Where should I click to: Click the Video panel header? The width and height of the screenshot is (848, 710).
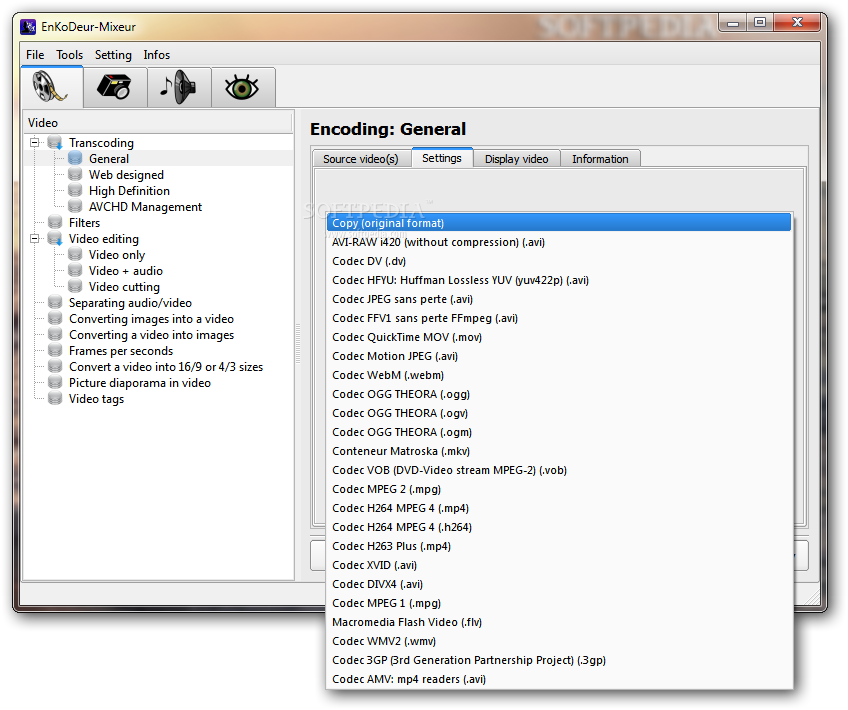point(158,123)
